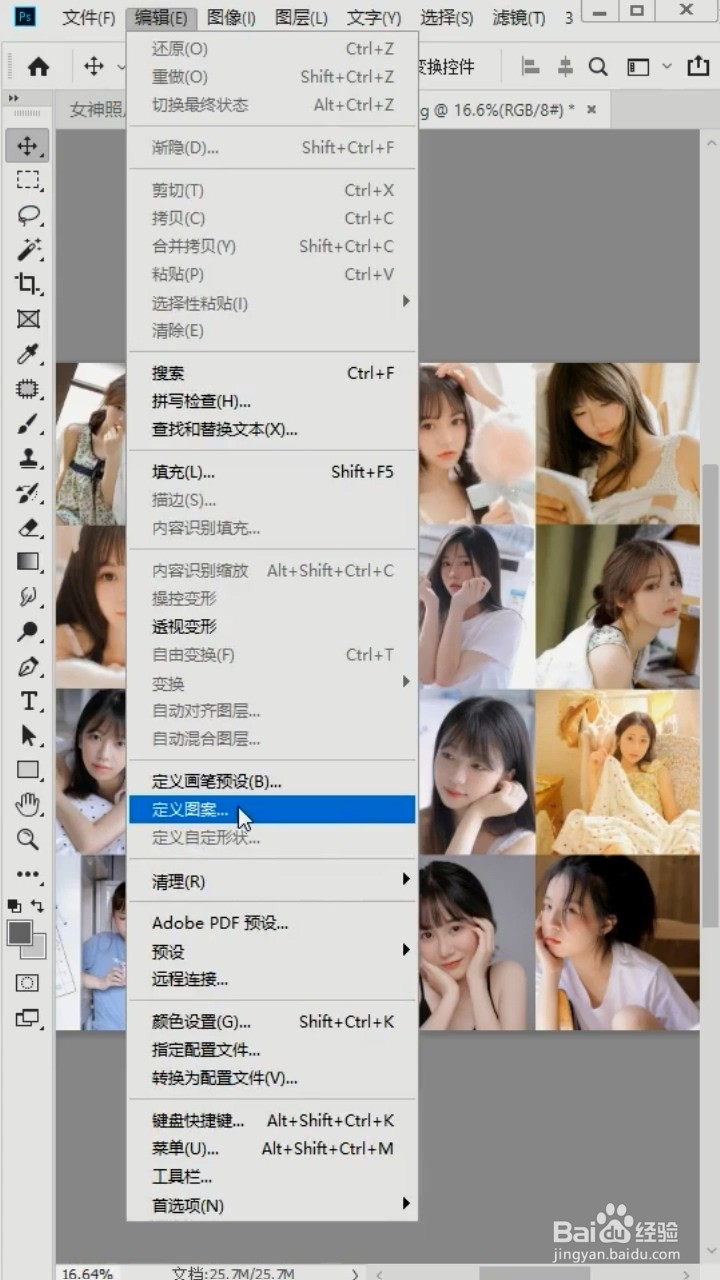Expand the 预设 submenu

(406, 949)
